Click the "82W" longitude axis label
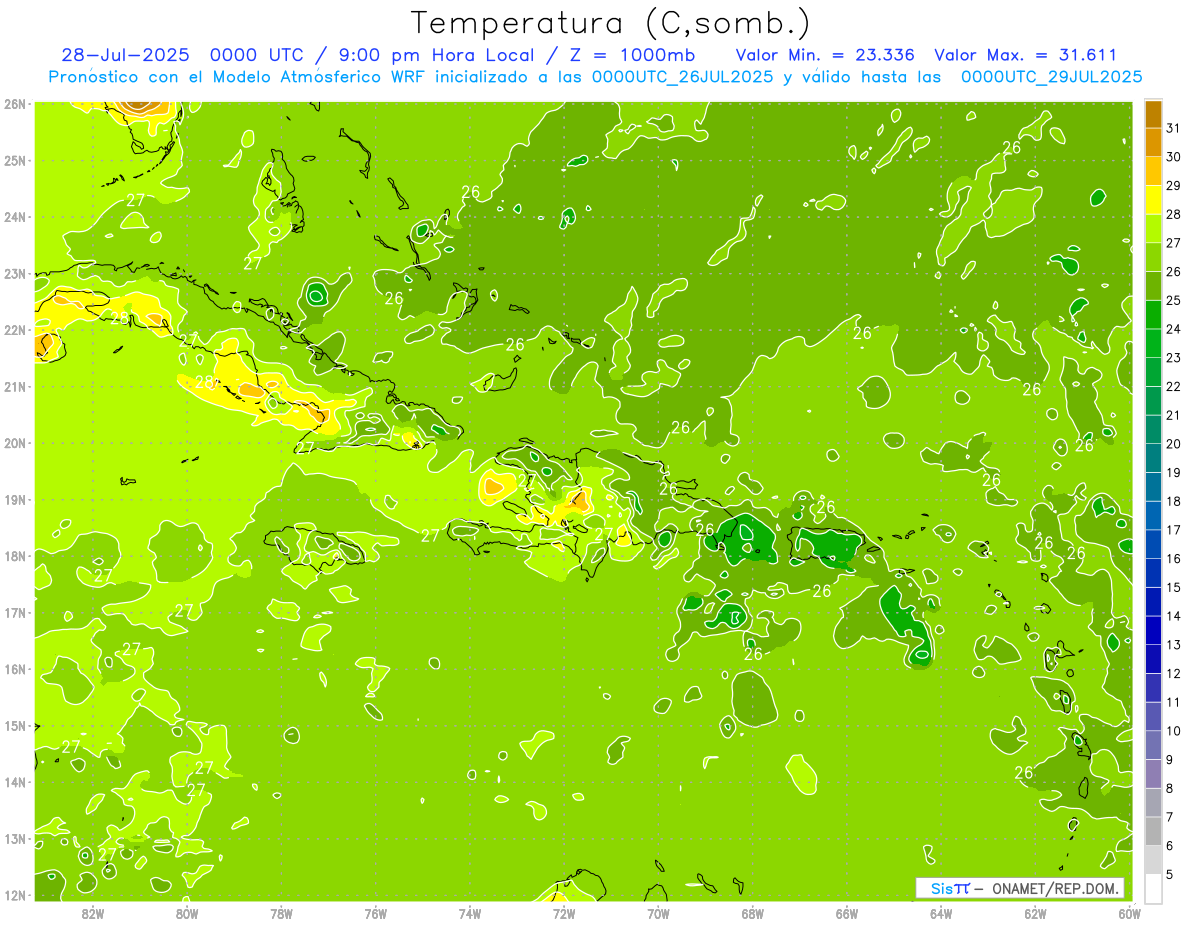The height and width of the screenshot is (927, 1200). pyautogui.click(x=93, y=913)
